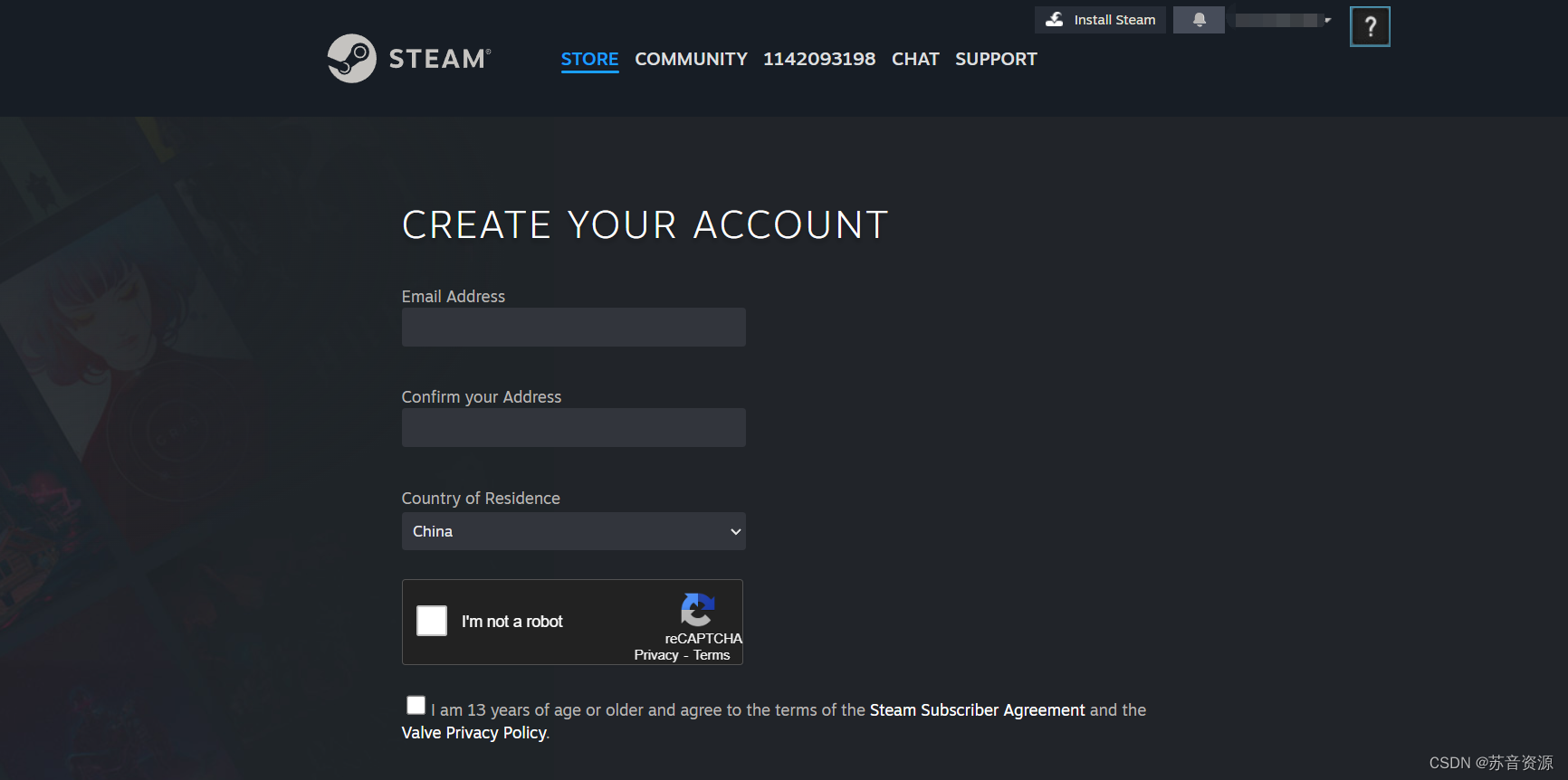Viewport: 1568px width, 780px height.
Task: Click the Install Steam download icon
Action: pos(1055,19)
